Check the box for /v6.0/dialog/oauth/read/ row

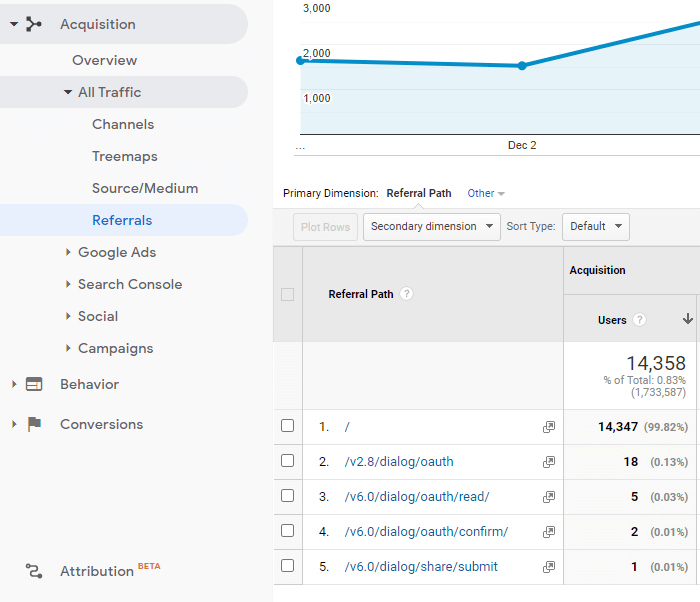pyautogui.click(x=288, y=496)
